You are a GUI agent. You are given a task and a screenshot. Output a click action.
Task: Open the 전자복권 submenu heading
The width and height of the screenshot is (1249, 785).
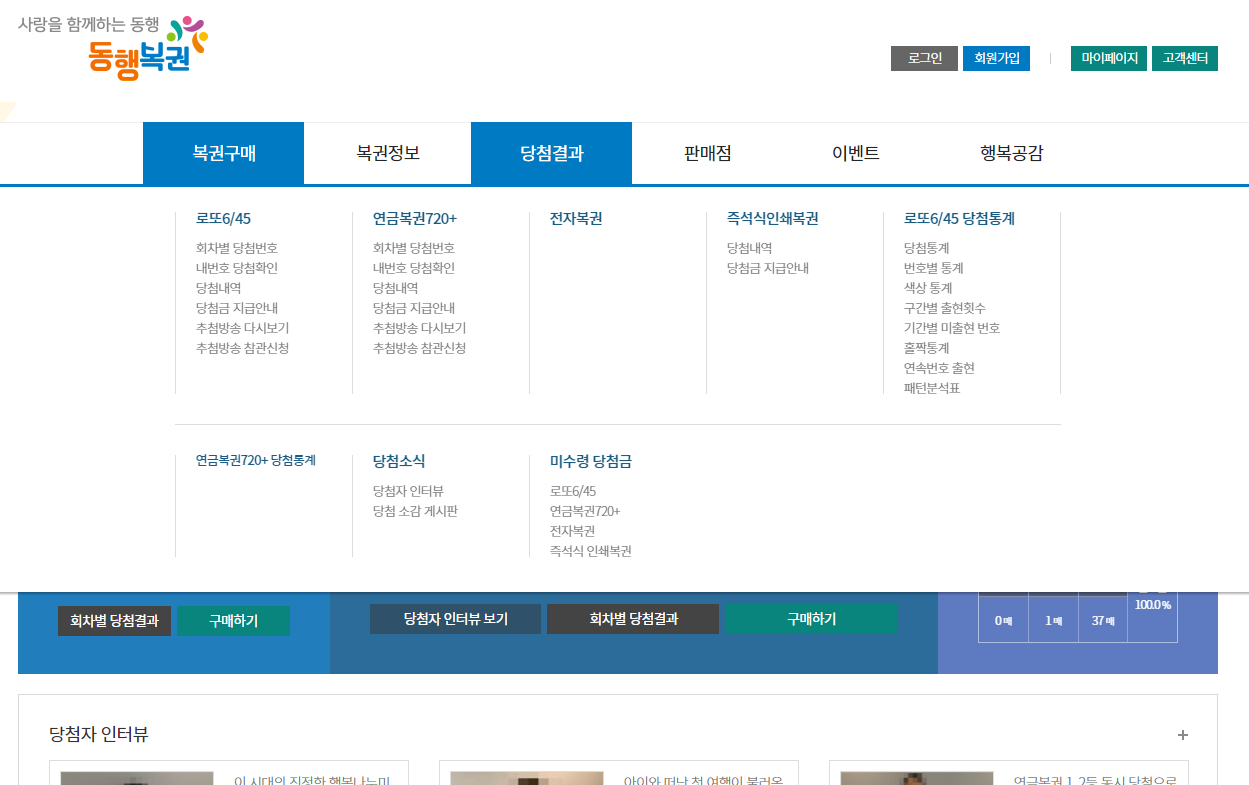click(x=576, y=218)
